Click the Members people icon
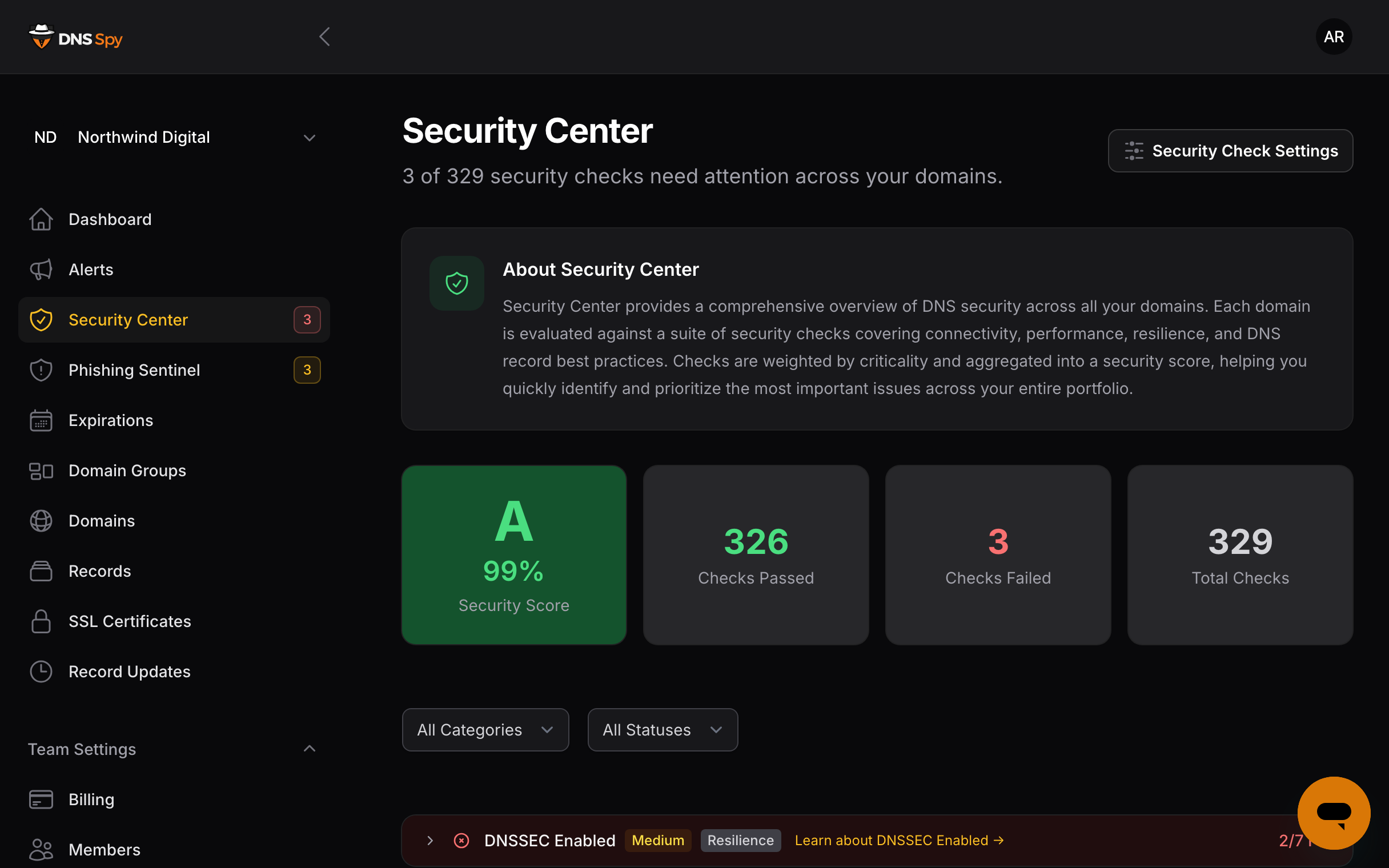Screen dimensions: 1389x868 (41, 850)
